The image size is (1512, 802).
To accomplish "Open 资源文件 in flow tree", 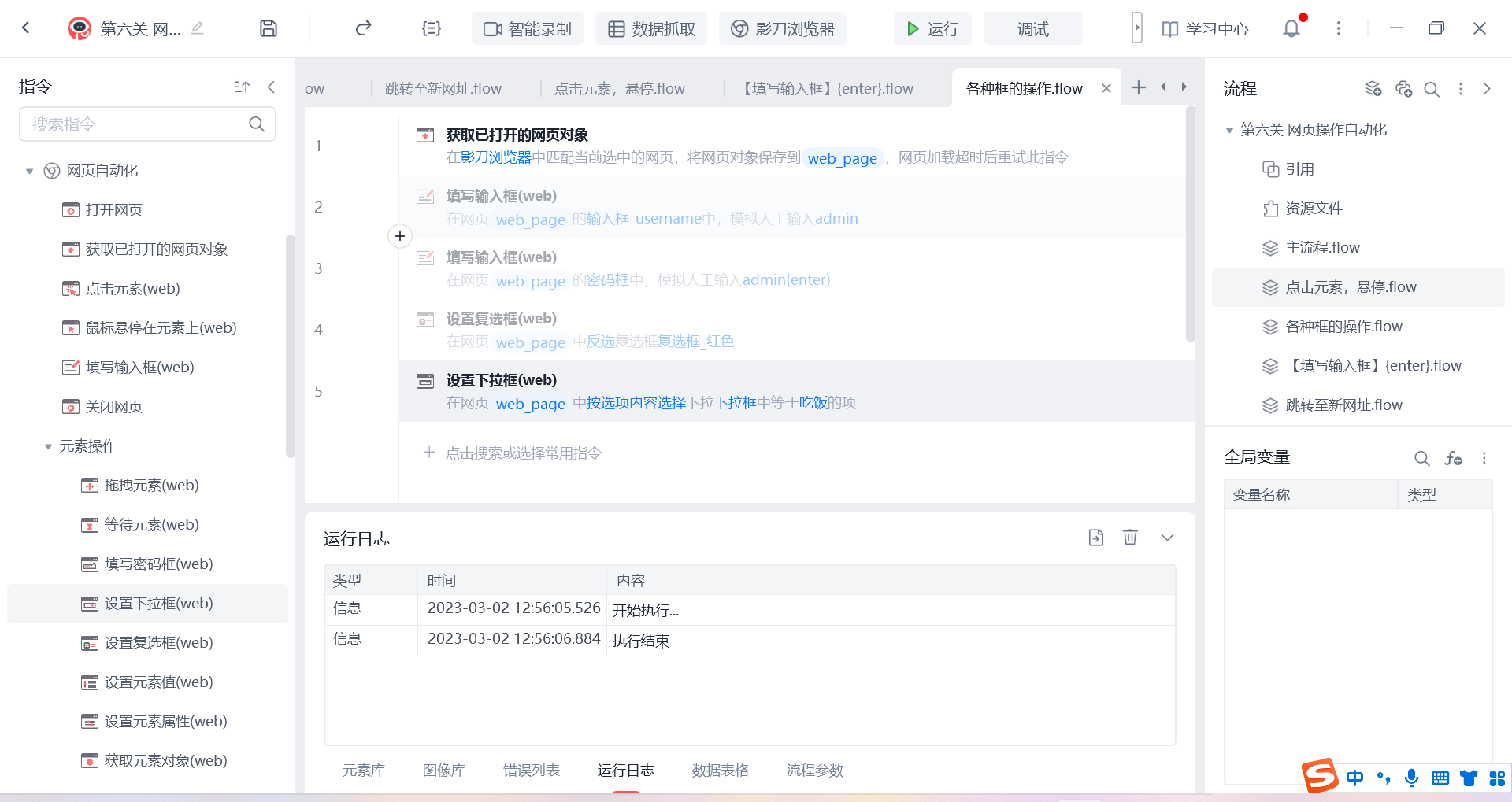I will pos(1303,209).
